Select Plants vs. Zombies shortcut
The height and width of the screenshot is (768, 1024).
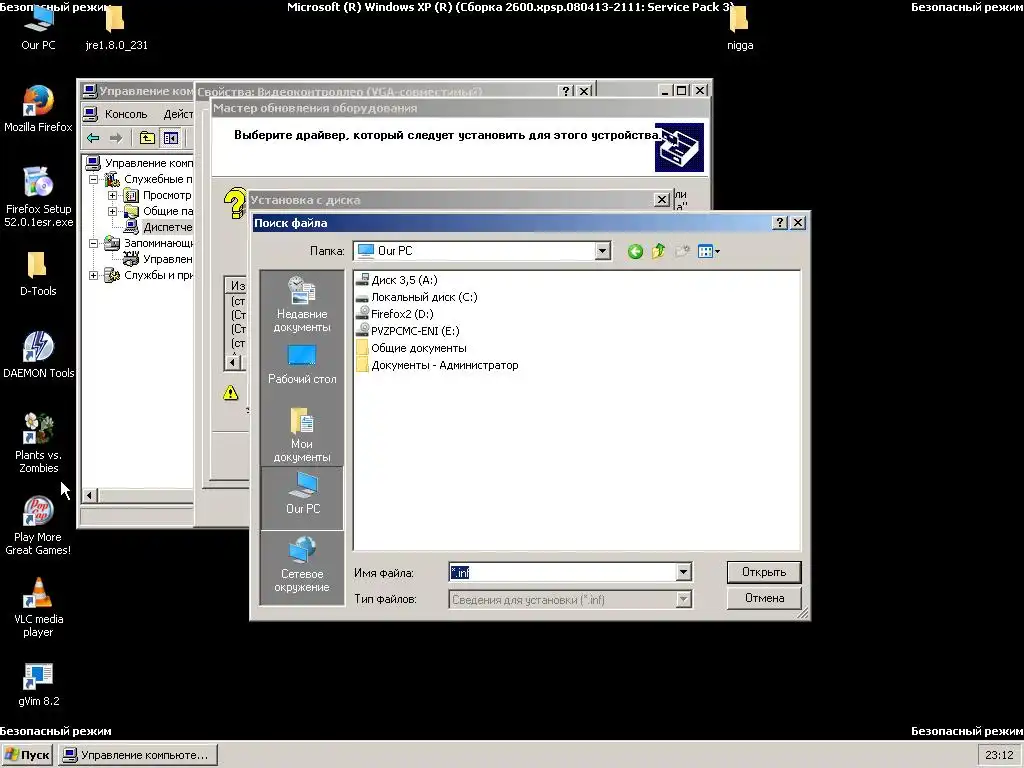[x=38, y=443]
